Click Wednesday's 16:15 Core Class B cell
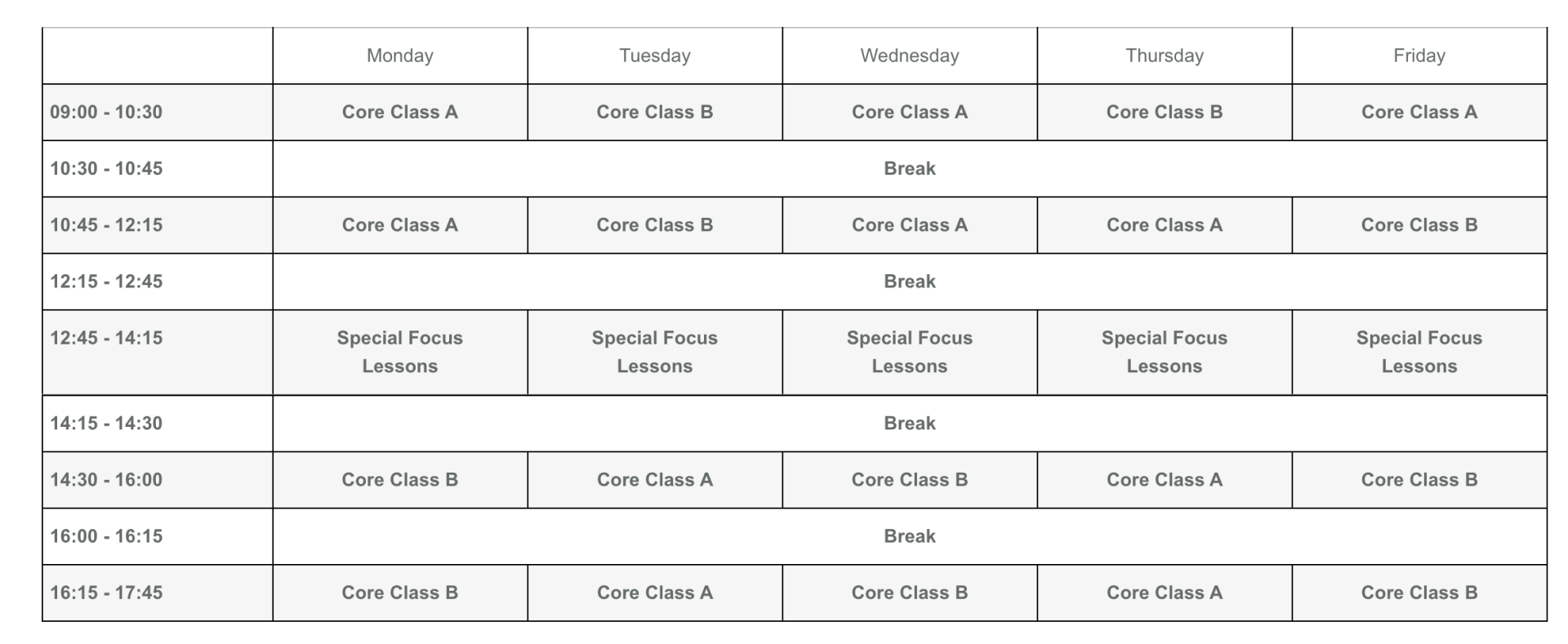1568x644 pixels. (910, 593)
